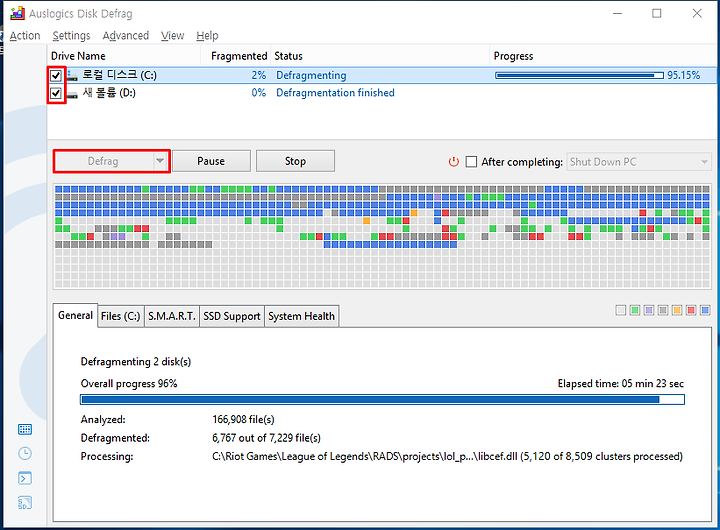Screen dimensions: 720x530
Task: Stop the defragmentation
Action: click(x=295, y=161)
